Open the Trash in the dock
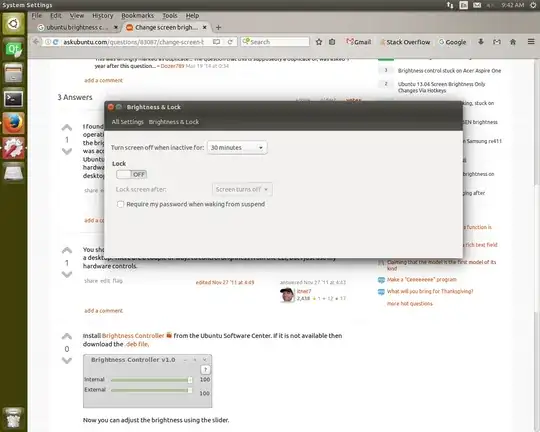The height and width of the screenshot is (432, 540). click(x=13, y=418)
